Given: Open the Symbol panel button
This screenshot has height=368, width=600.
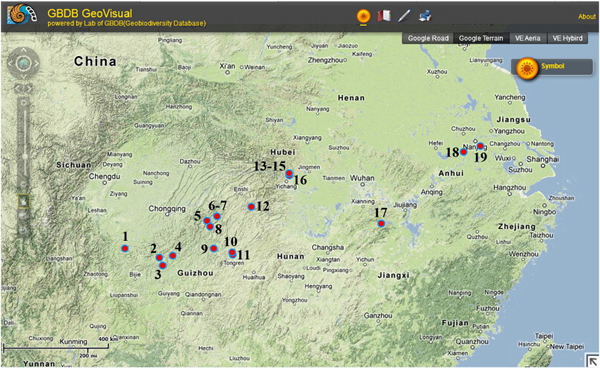Looking at the screenshot, I should point(552,67).
